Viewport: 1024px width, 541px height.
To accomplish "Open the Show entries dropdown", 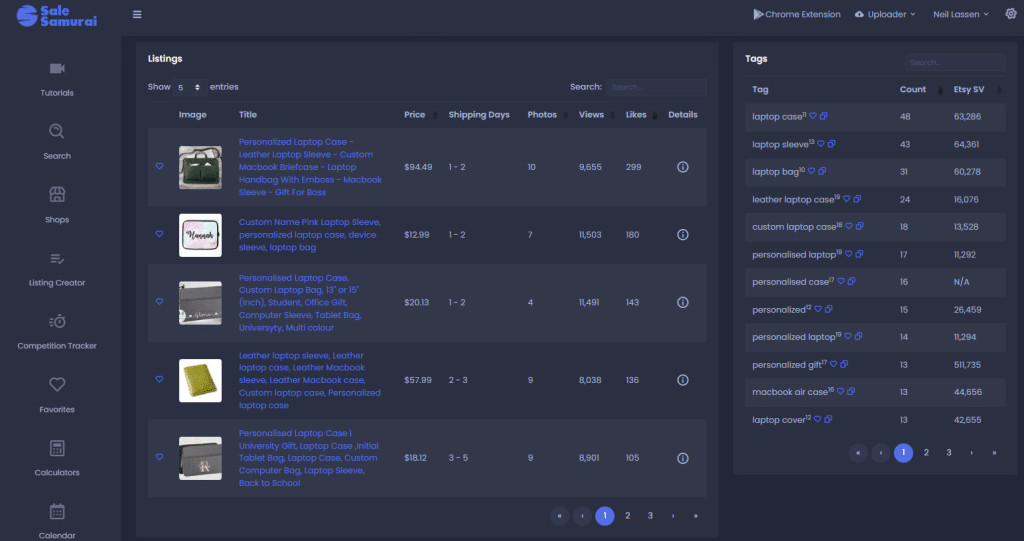I will tap(189, 87).
